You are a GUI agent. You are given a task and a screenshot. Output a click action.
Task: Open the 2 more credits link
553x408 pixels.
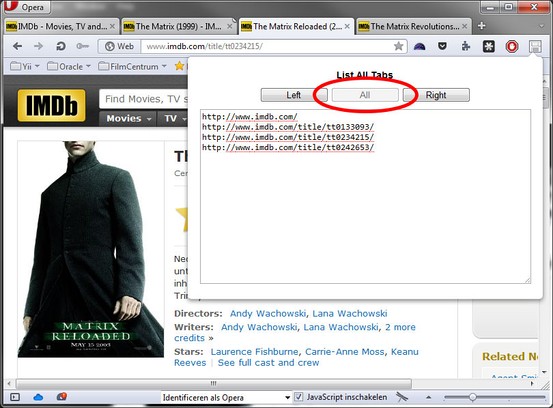point(400,327)
